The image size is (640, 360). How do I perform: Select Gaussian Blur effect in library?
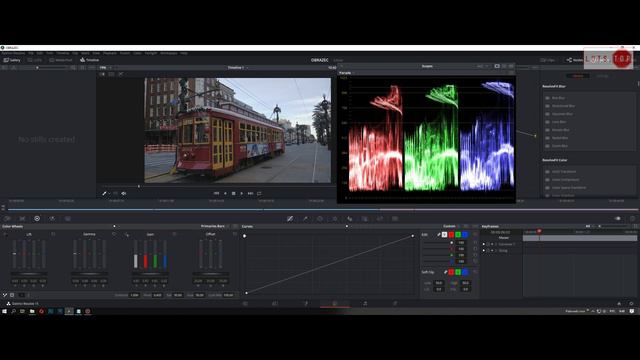tap(563, 114)
